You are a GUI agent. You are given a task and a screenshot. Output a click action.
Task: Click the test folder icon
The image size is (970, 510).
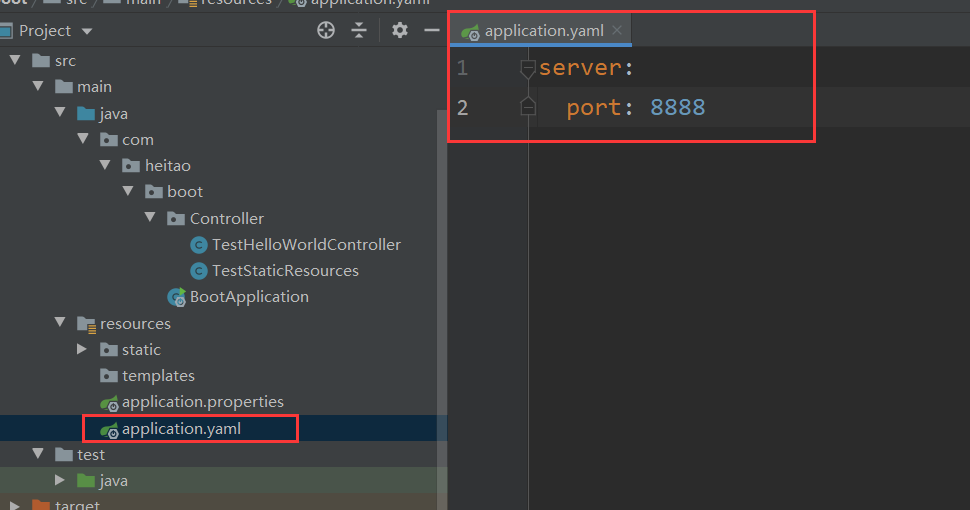coord(64,455)
